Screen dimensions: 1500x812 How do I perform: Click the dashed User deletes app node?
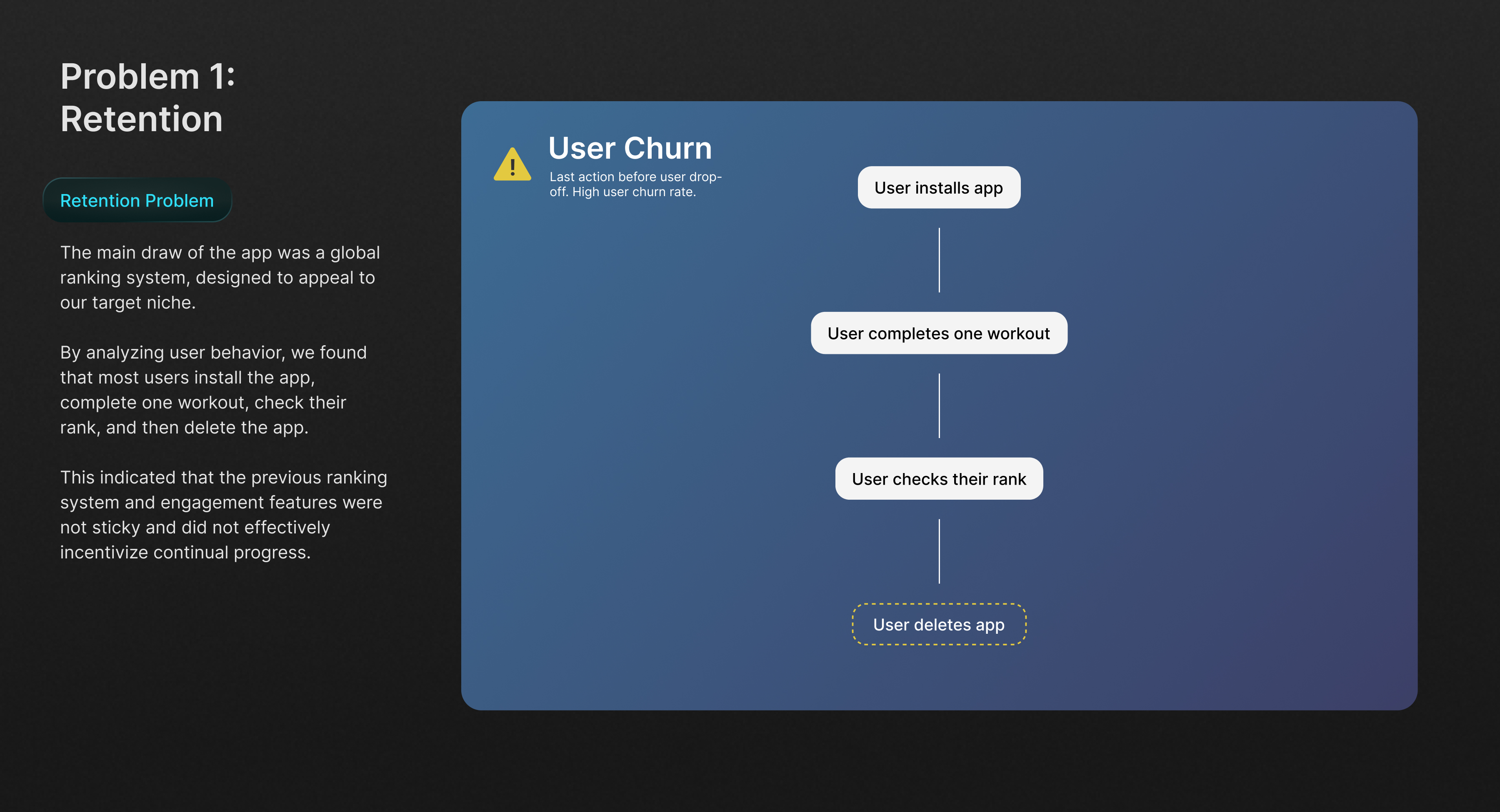point(938,624)
